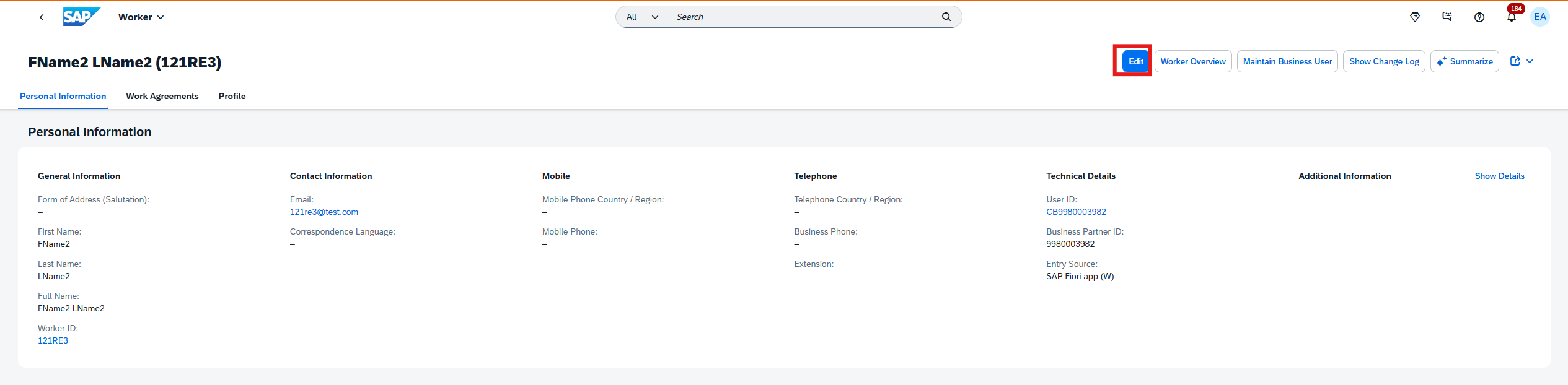Click Entry Source value SAP Fiori app (W)
Screen dimensions: 1568x385
click(x=1080, y=276)
